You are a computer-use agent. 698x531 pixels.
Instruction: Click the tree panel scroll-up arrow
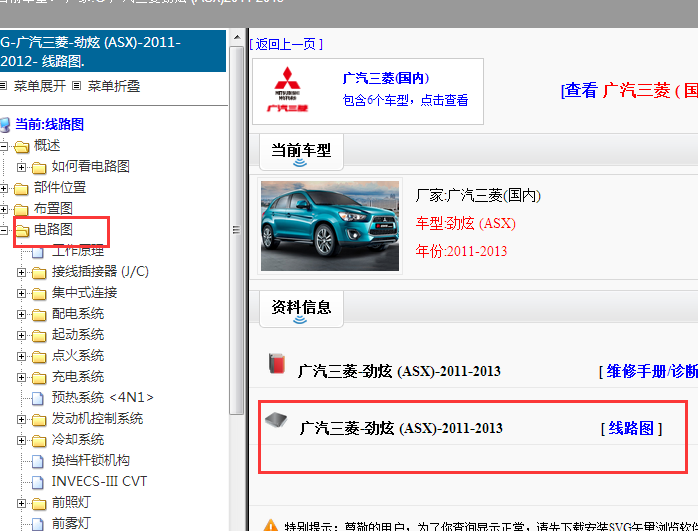[x=237, y=37]
